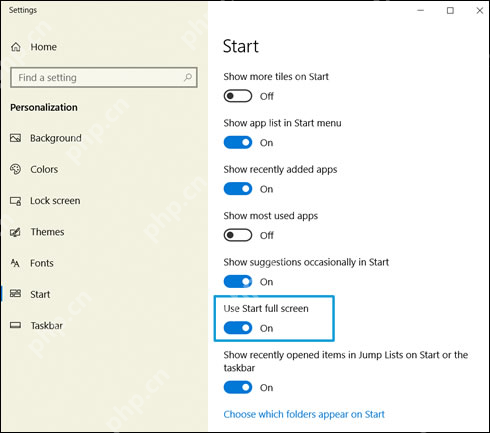Open the Themes page
The width and height of the screenshot is (490, 433).
click(47, 232)
